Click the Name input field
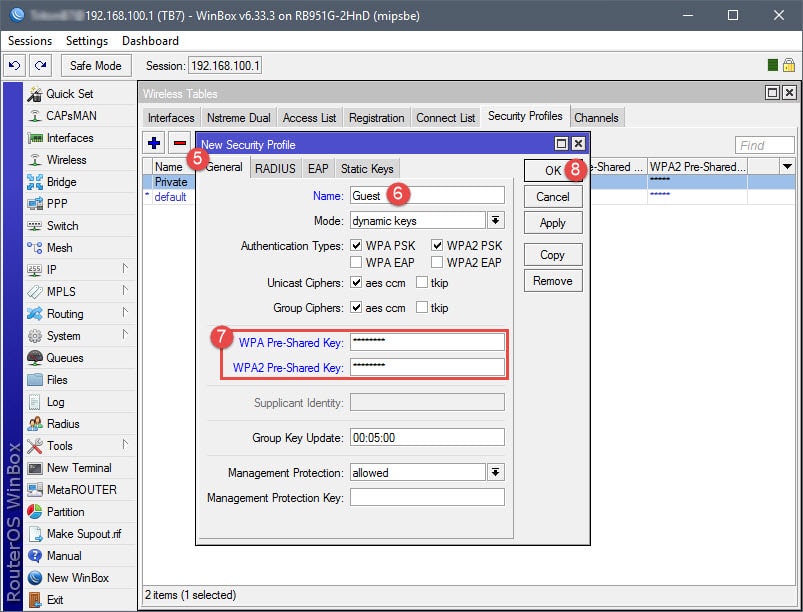The height and width of the screenshot is (612, 803). [x=427, y=196]
